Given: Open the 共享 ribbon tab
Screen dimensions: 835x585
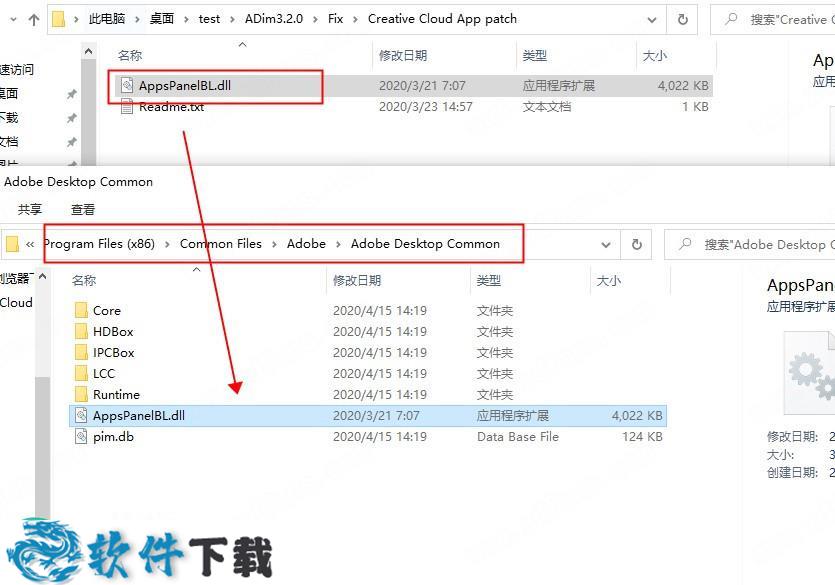Looking at the screenshot, I should pyautogui.click(x=30, y=209).
